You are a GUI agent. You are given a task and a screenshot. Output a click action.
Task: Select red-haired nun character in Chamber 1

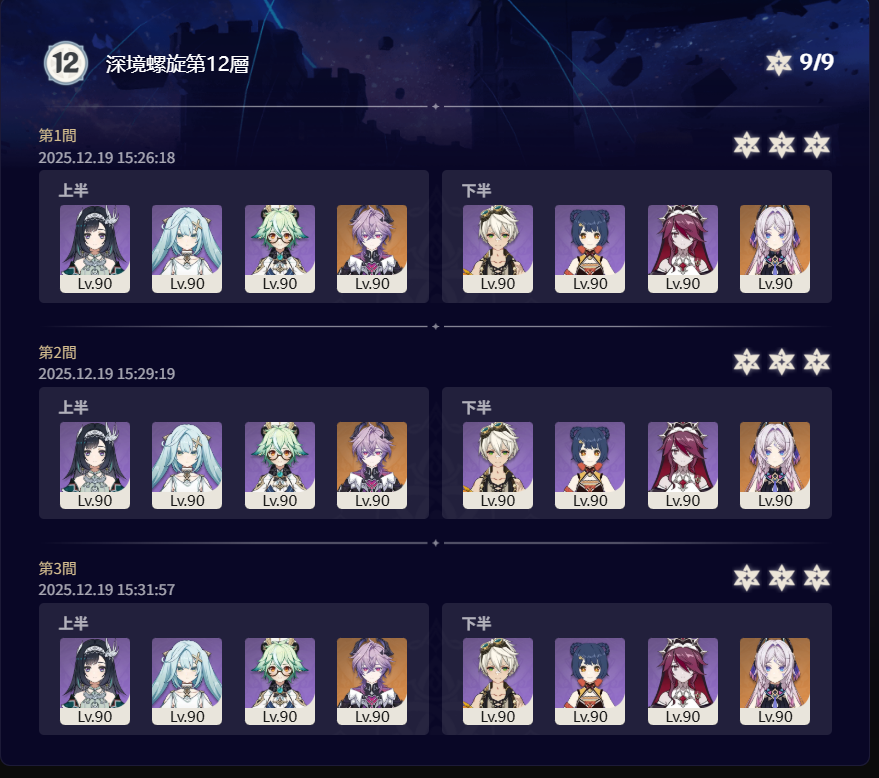point(683,248)
